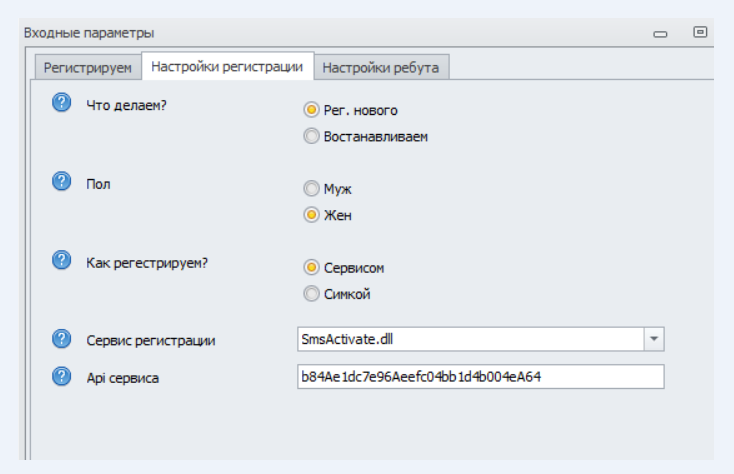Switch to the 'Регистрируем' tab
Viewport: 734px width, 474px height.
pyautogui.click(x=87, y=68)
